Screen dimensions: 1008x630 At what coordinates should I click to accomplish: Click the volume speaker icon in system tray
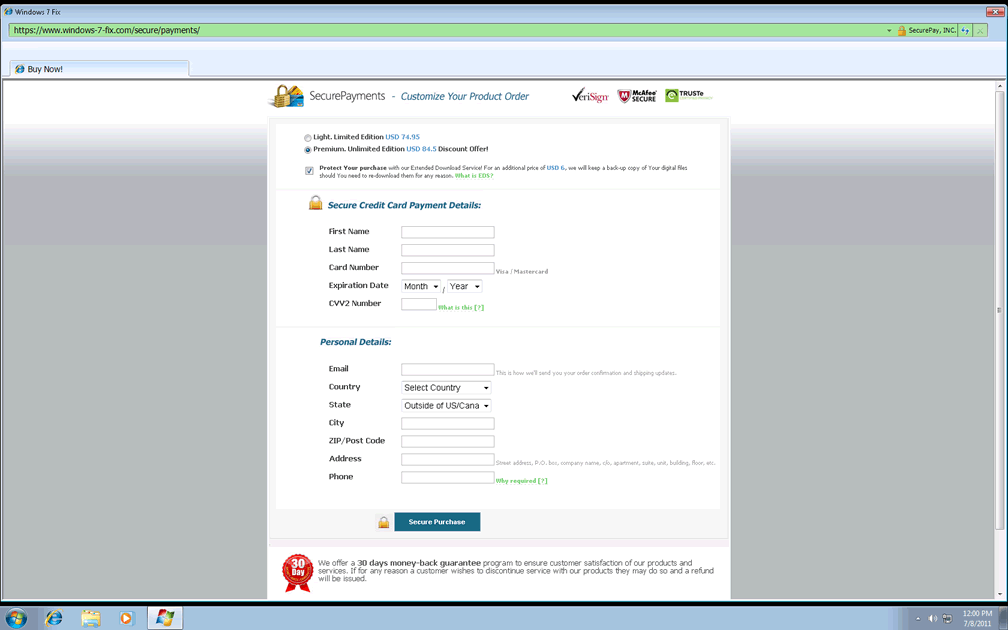932,619
